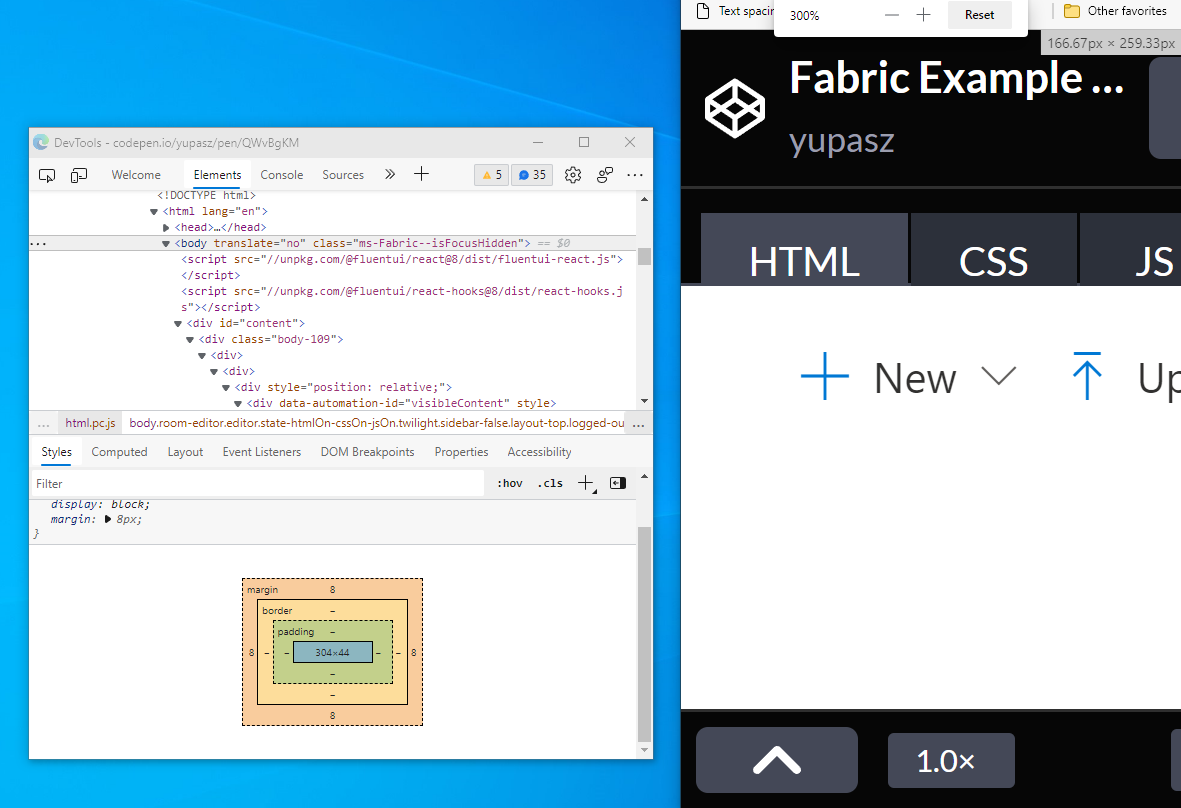The width and height of the screenshot is (1181, 808).
Task: Click the Elements panel scrollbar thumb
Action: (644, 257)
